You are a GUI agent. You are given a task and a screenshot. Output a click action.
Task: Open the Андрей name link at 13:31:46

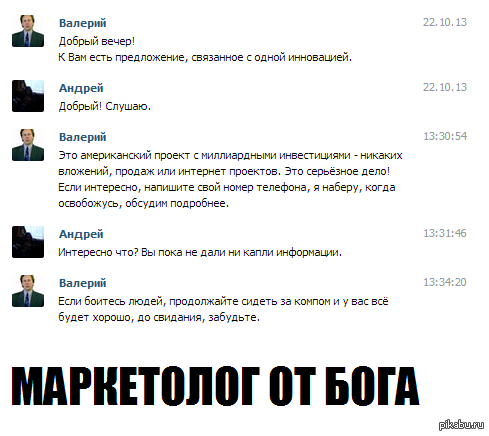point(81,234)
